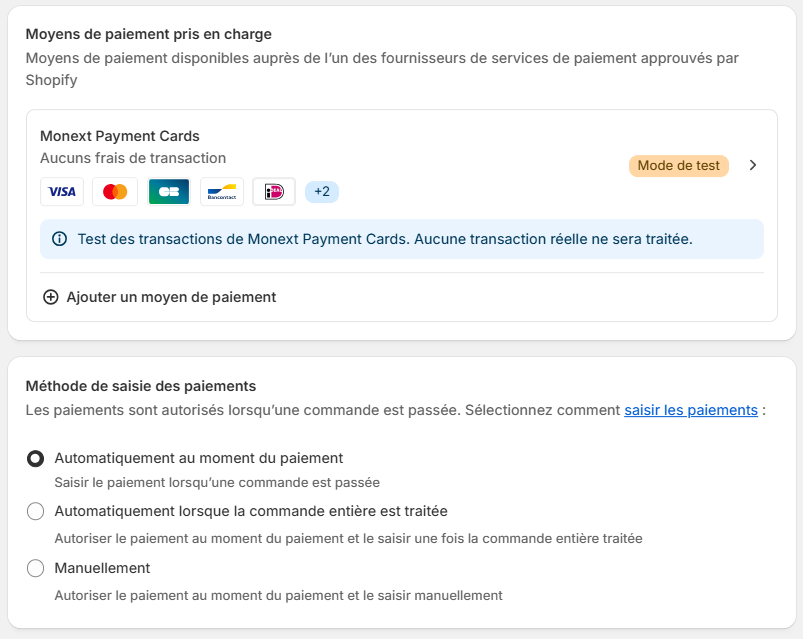Click the Méthode de saisie des paiements heading

pos(141,386)
